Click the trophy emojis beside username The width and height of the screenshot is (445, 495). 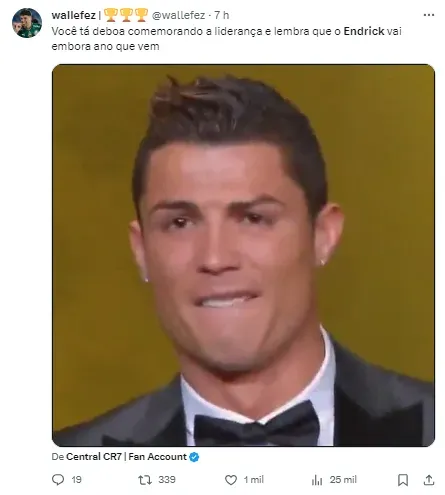pyautogui.click(x=126, y=15)
